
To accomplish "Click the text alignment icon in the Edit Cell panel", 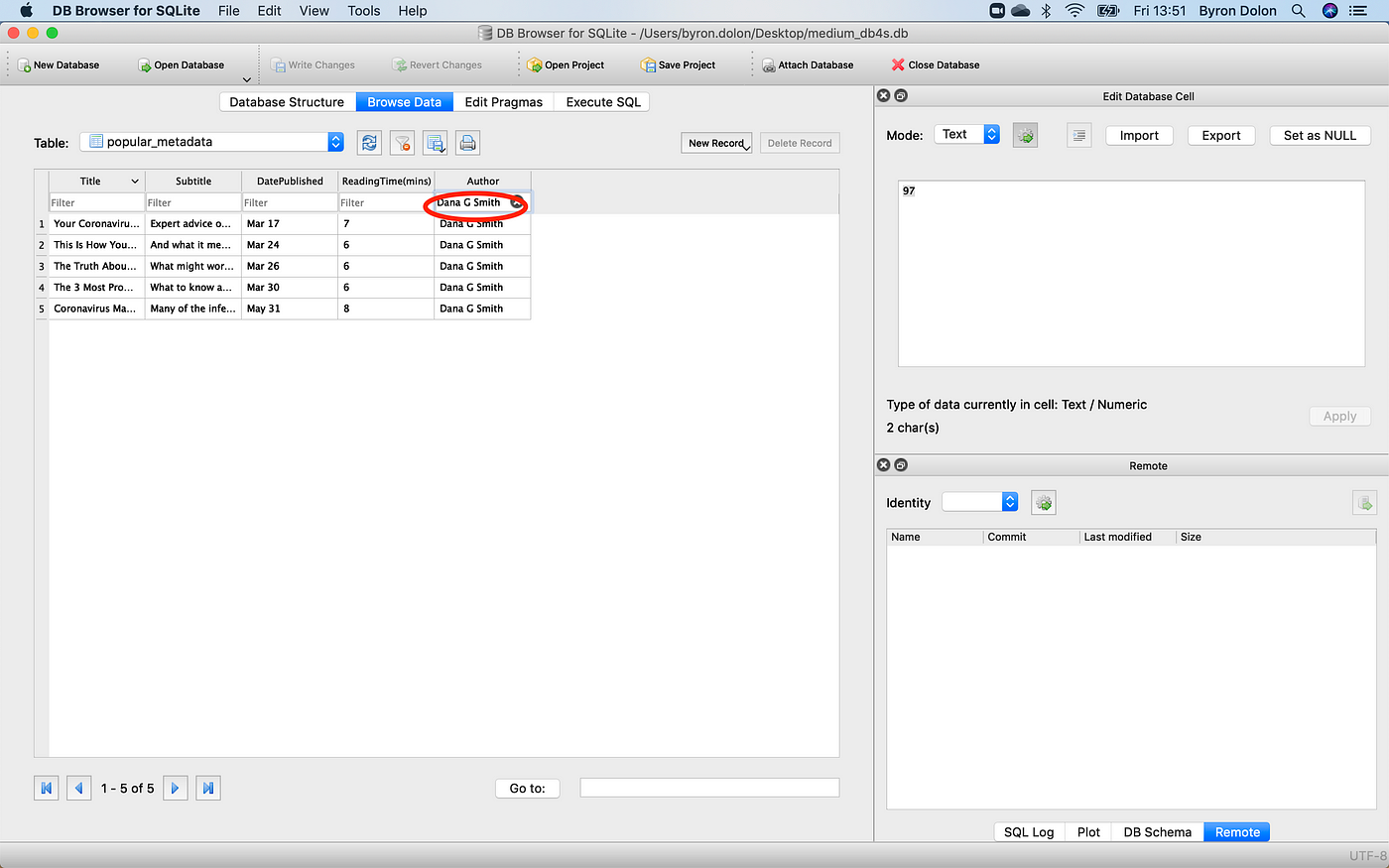I will pos(1079,135).
